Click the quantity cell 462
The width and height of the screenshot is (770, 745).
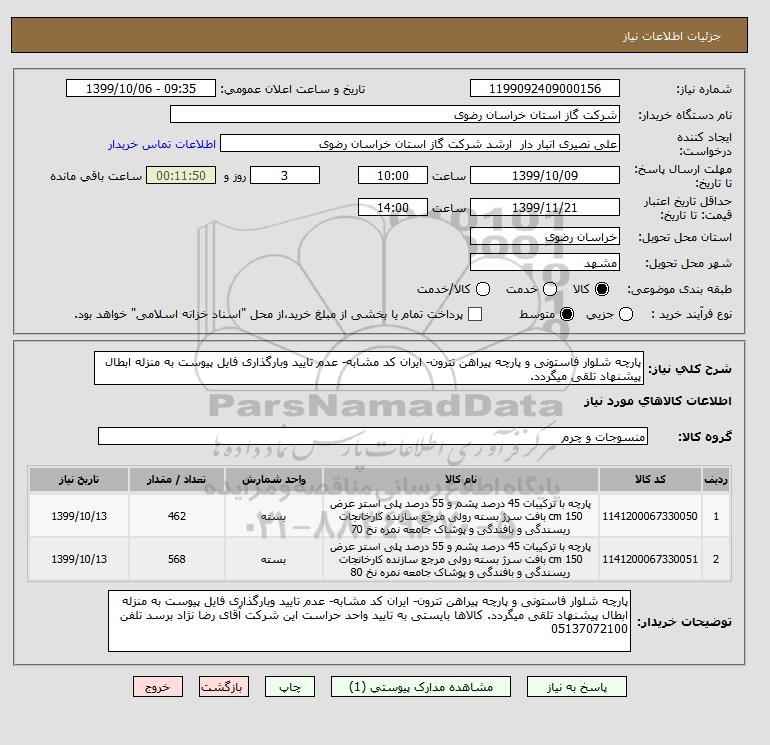[177, 516]
